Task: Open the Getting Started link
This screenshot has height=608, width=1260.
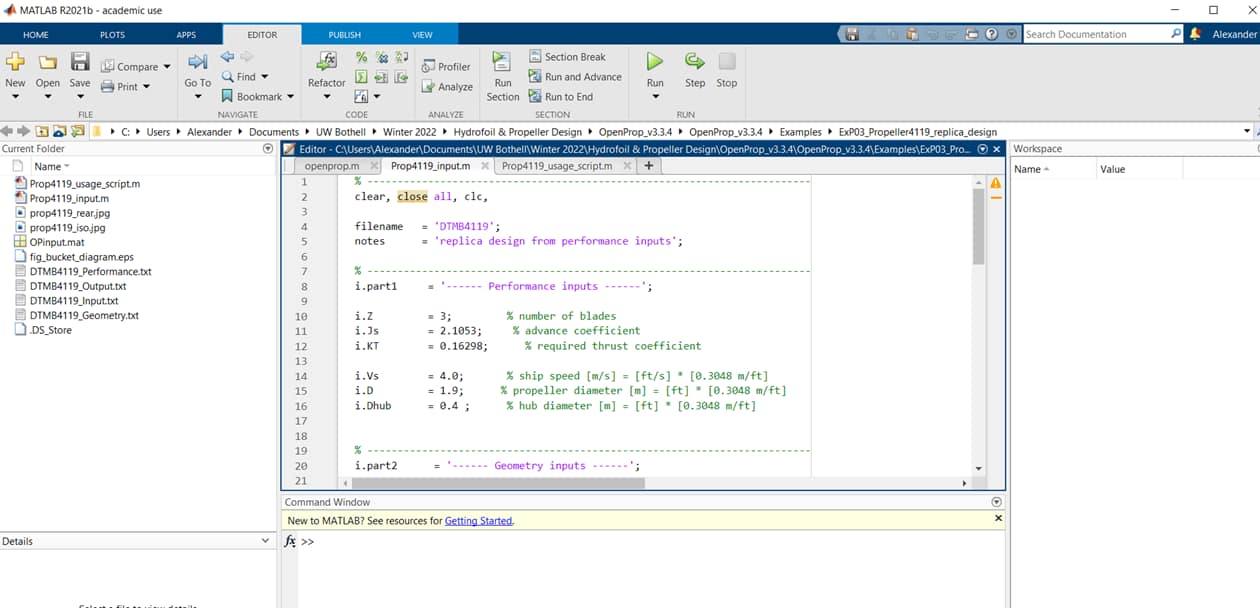Action: tap(478, 521)
